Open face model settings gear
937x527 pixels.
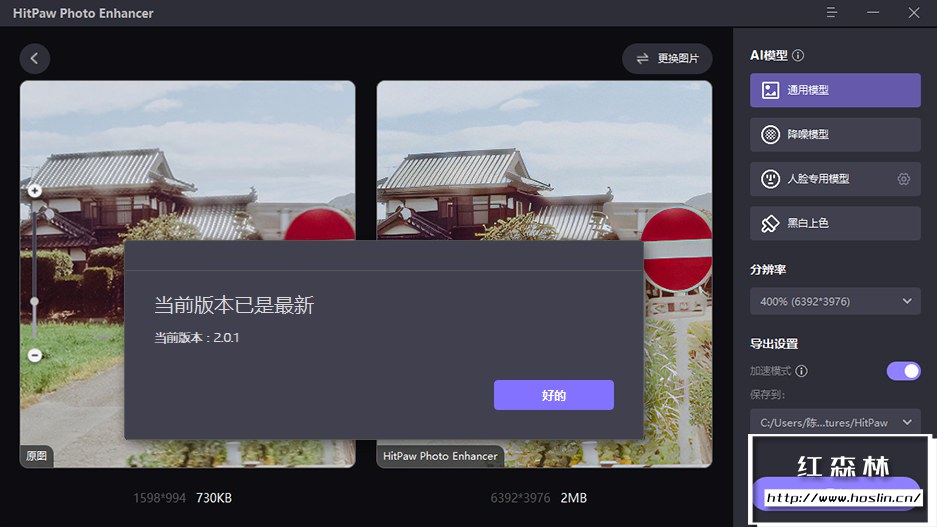(904, 179)
